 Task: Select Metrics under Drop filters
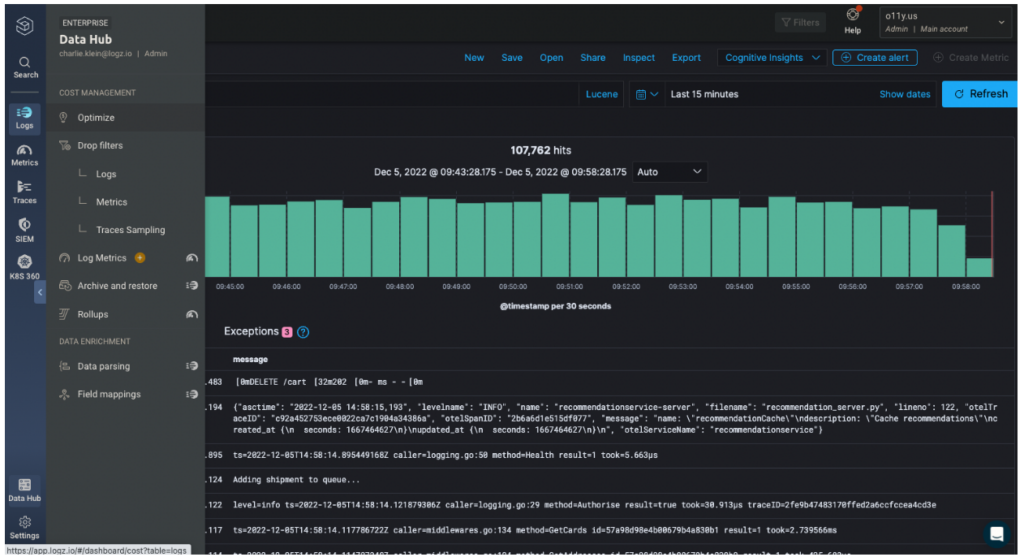112,202
